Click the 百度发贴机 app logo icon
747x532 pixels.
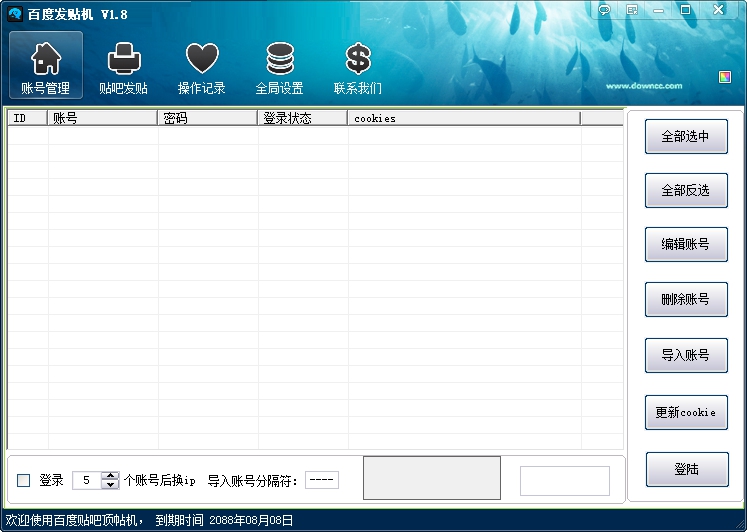tap(15, 14)
